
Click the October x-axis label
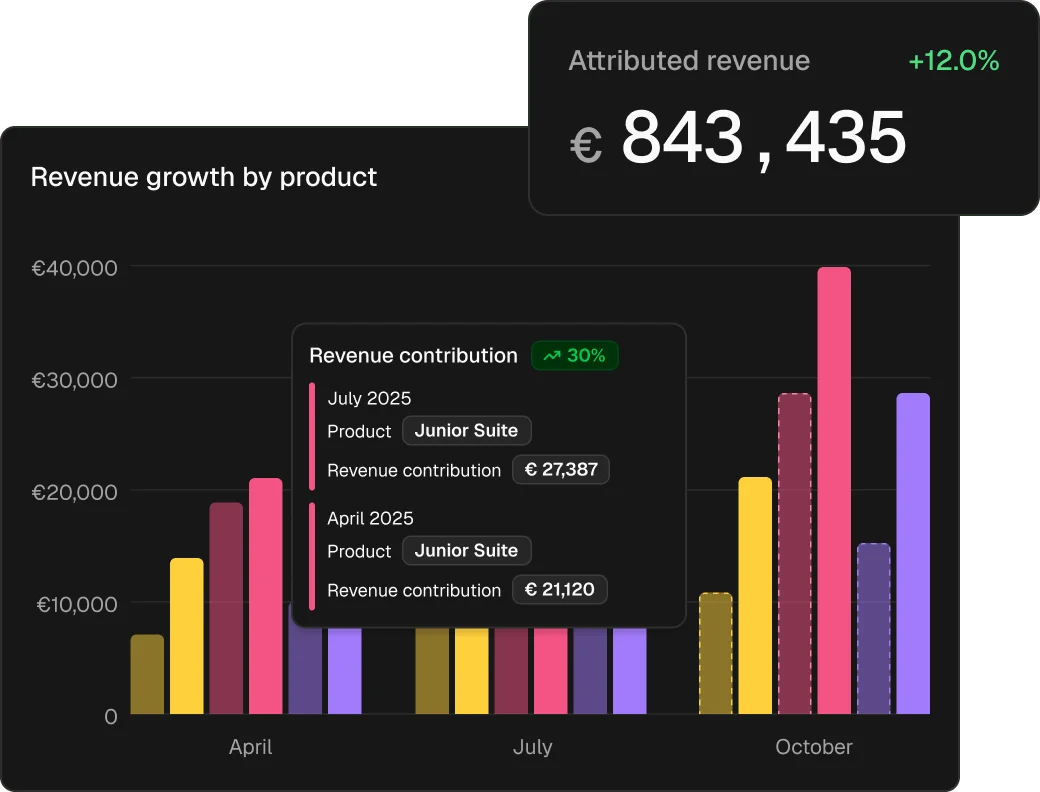tap(814, 747)
